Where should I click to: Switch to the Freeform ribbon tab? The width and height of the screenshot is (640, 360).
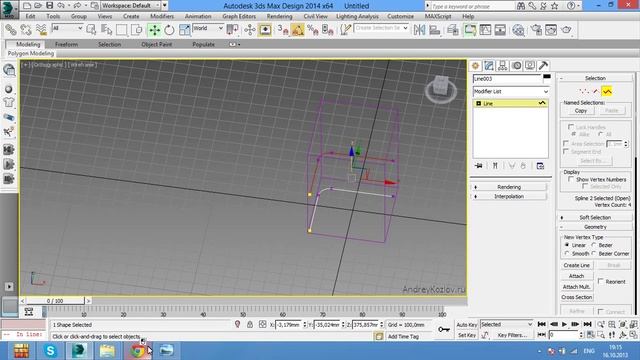tap(66, 44)
